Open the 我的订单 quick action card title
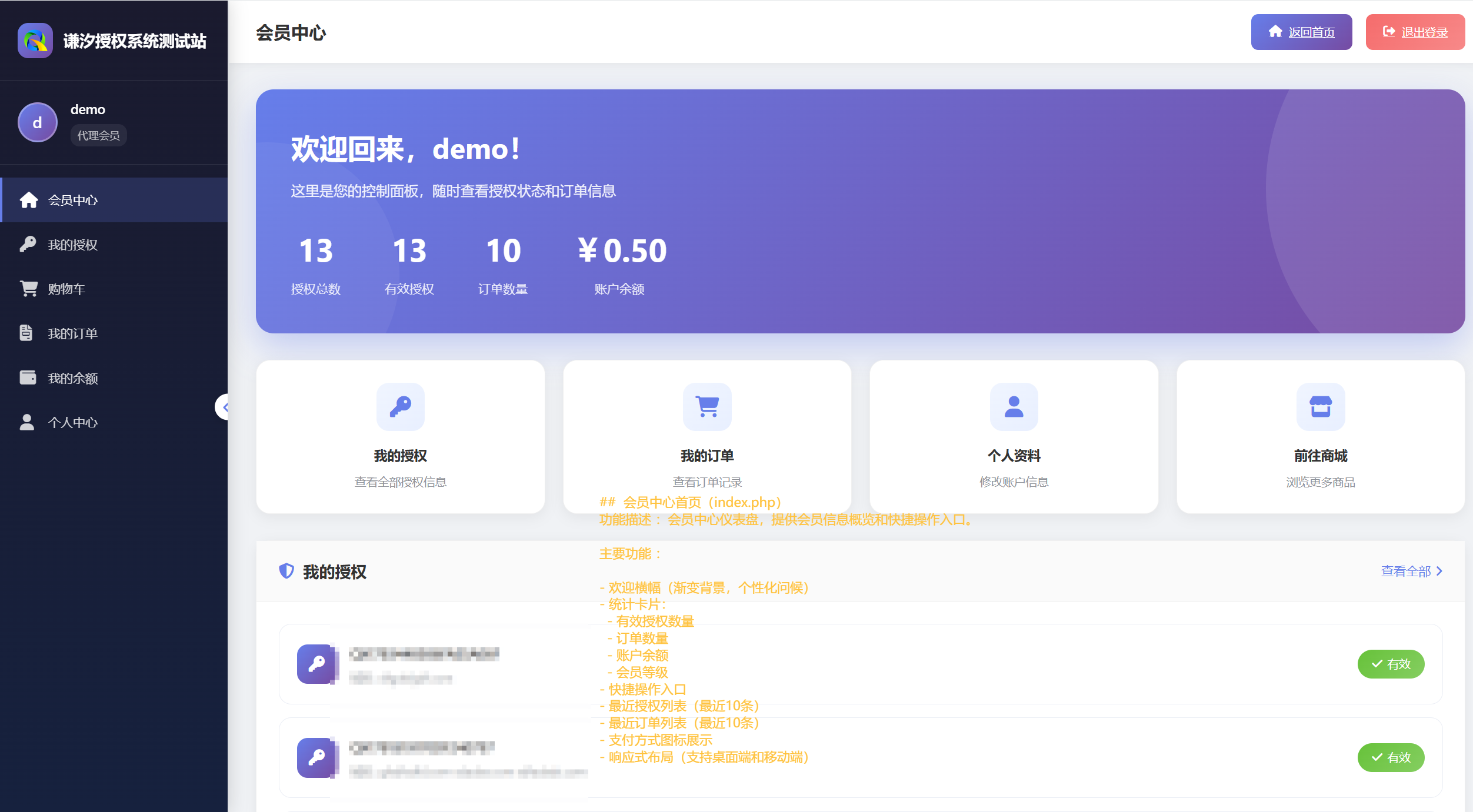The height and width of the screenshot is (812, 1473). [x=707, y=456]
